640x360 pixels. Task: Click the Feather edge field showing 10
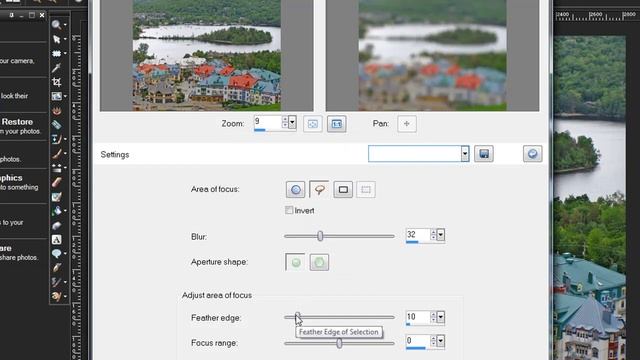click(x=418, y=317)
